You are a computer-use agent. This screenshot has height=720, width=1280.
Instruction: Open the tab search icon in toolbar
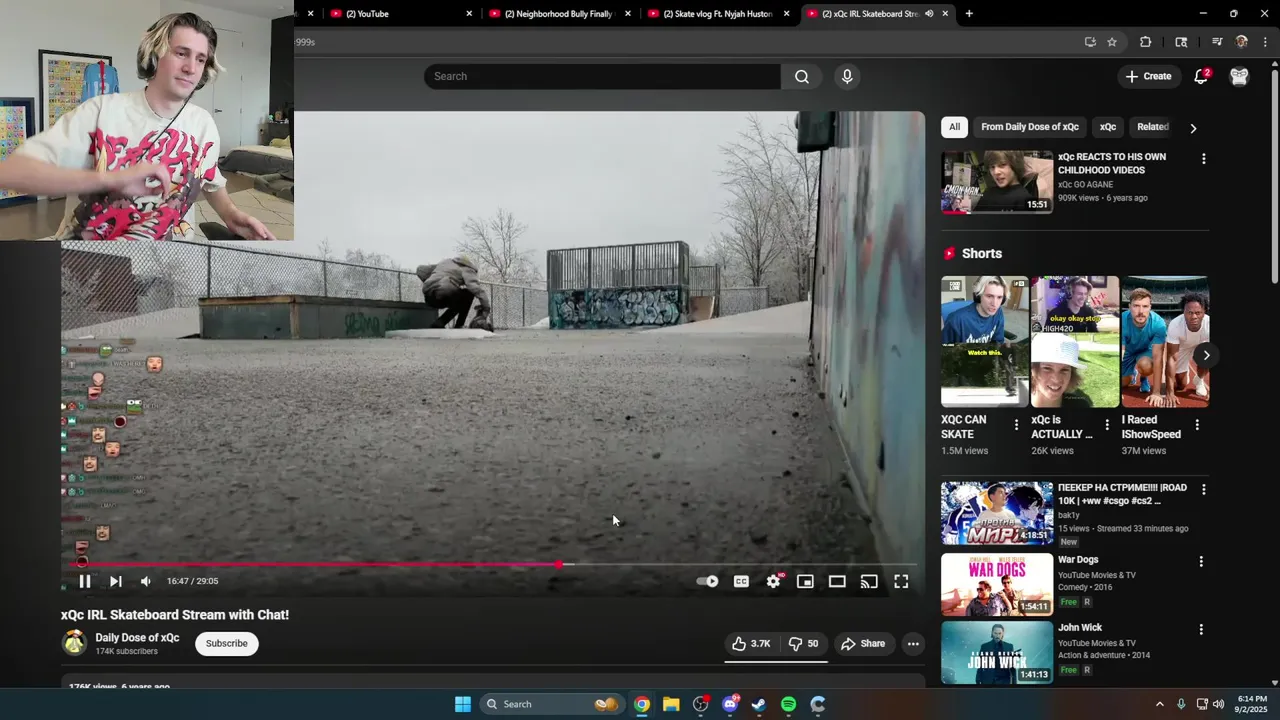1181,42
